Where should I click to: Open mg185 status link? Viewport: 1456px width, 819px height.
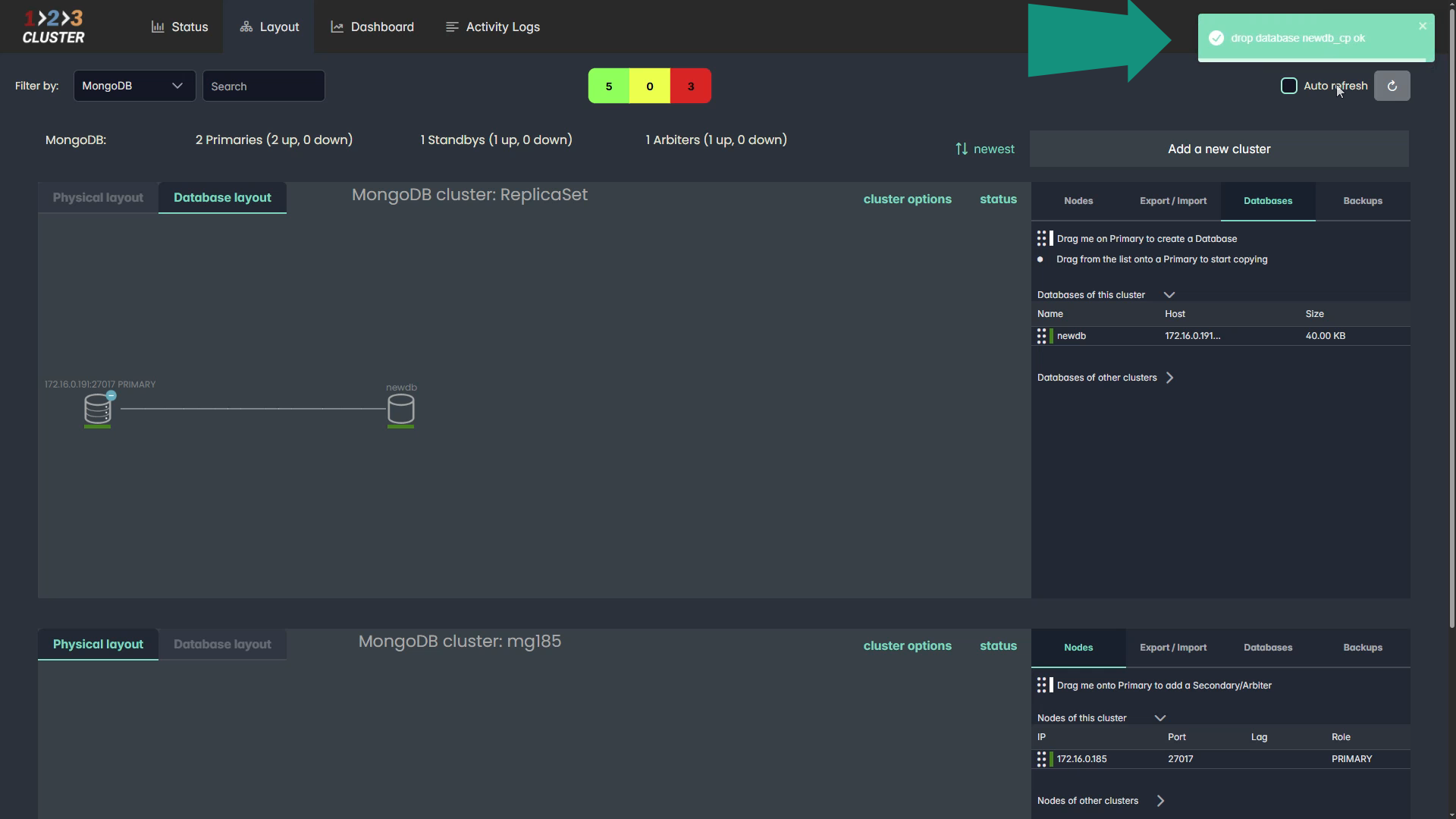tap(998, 645)
